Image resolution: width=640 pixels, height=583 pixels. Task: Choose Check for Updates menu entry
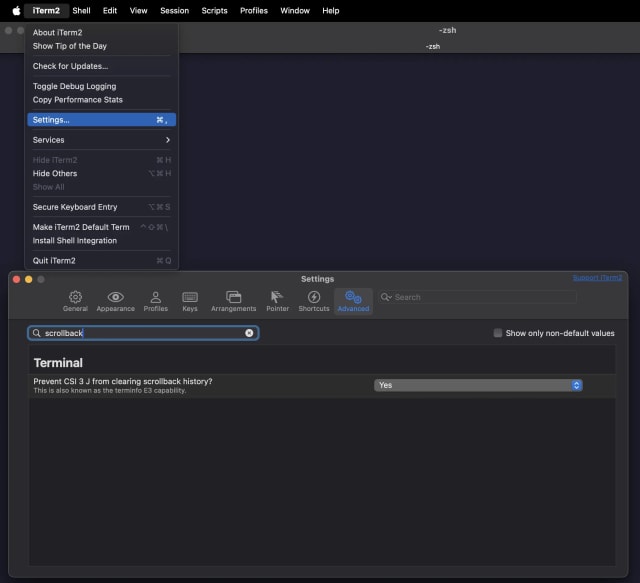click(x=102, y=66)
